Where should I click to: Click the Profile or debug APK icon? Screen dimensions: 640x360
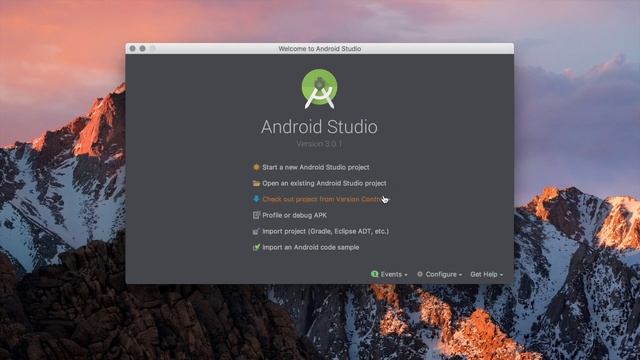click(256, 215)
